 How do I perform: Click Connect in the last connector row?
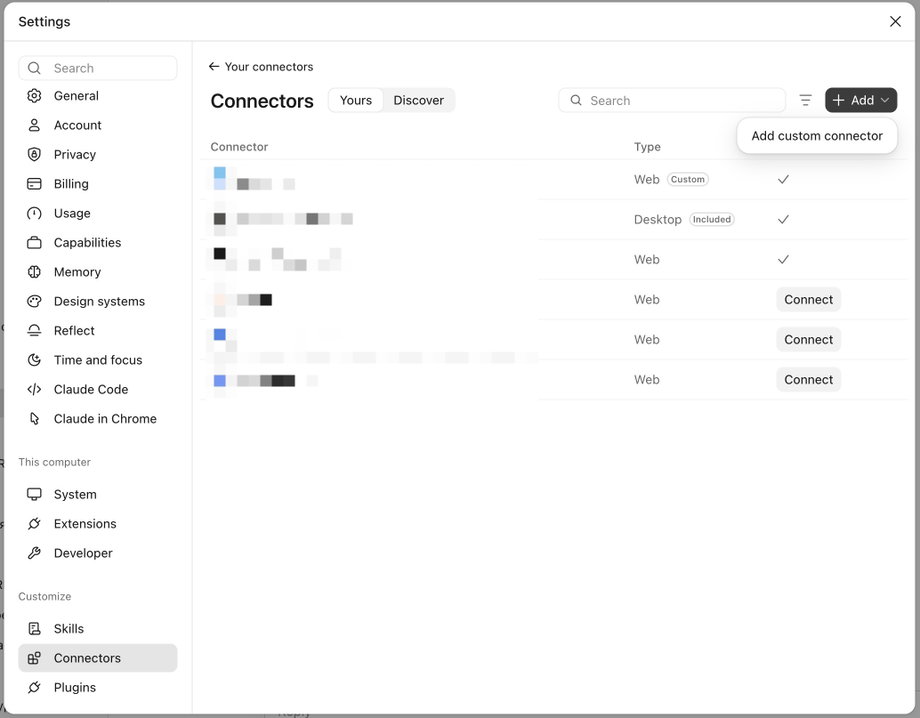[x=809, y=380]
